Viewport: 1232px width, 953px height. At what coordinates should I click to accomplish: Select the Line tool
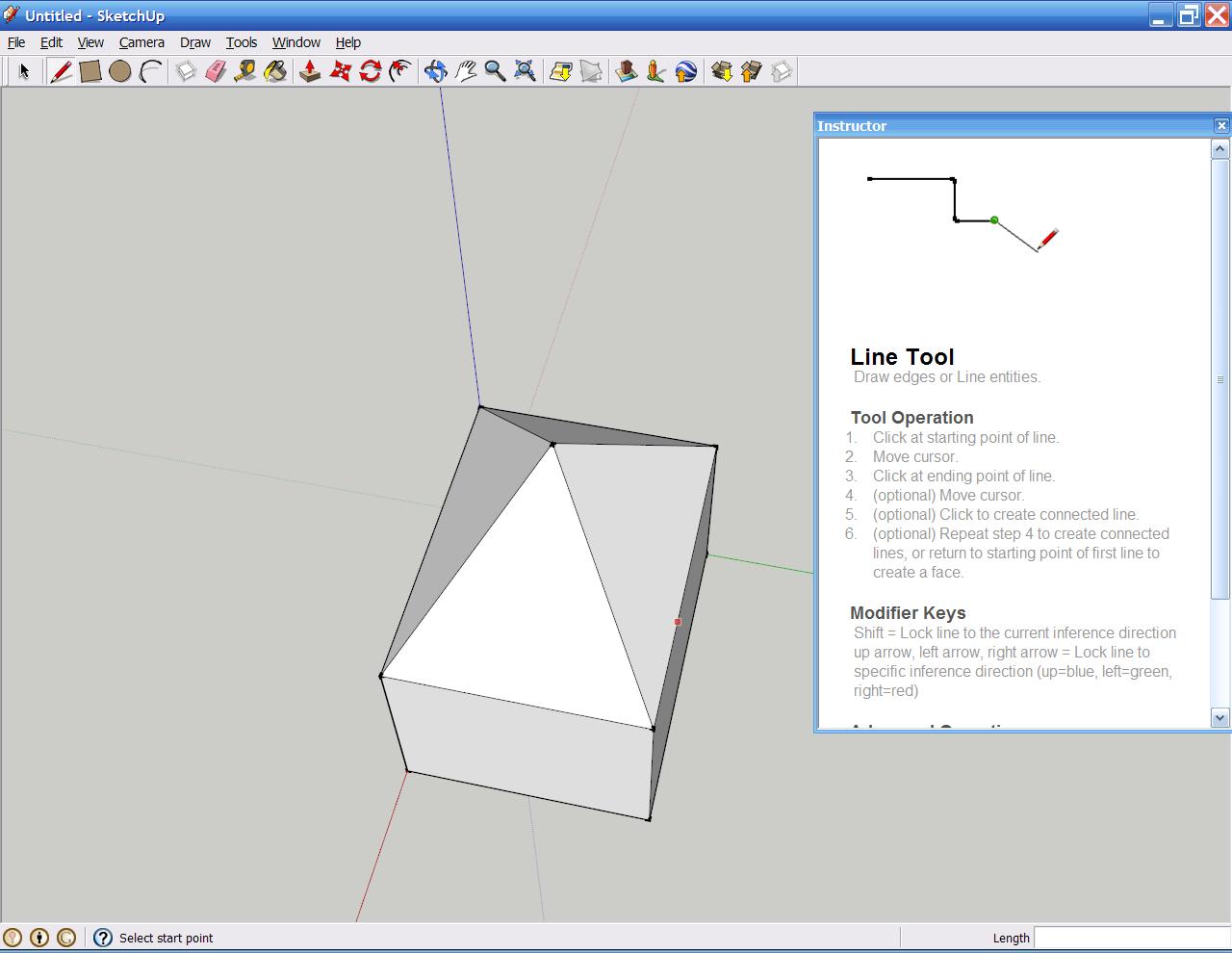pos(61,71)
